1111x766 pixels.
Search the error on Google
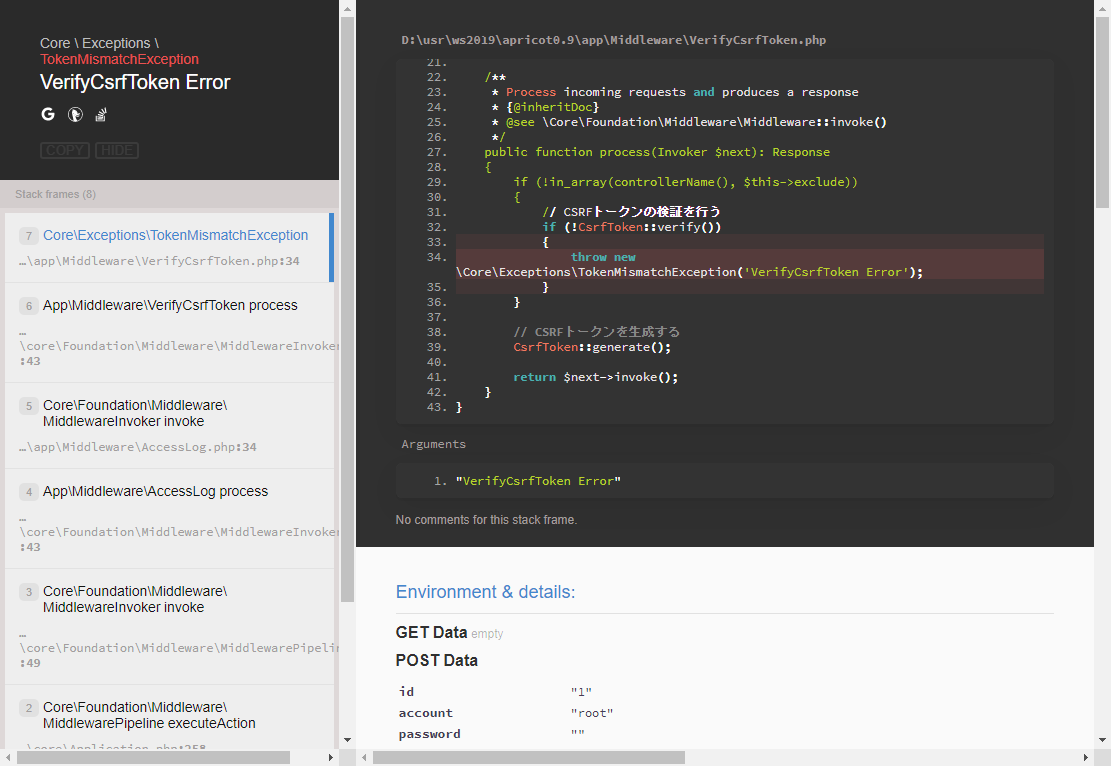(48, 115)
